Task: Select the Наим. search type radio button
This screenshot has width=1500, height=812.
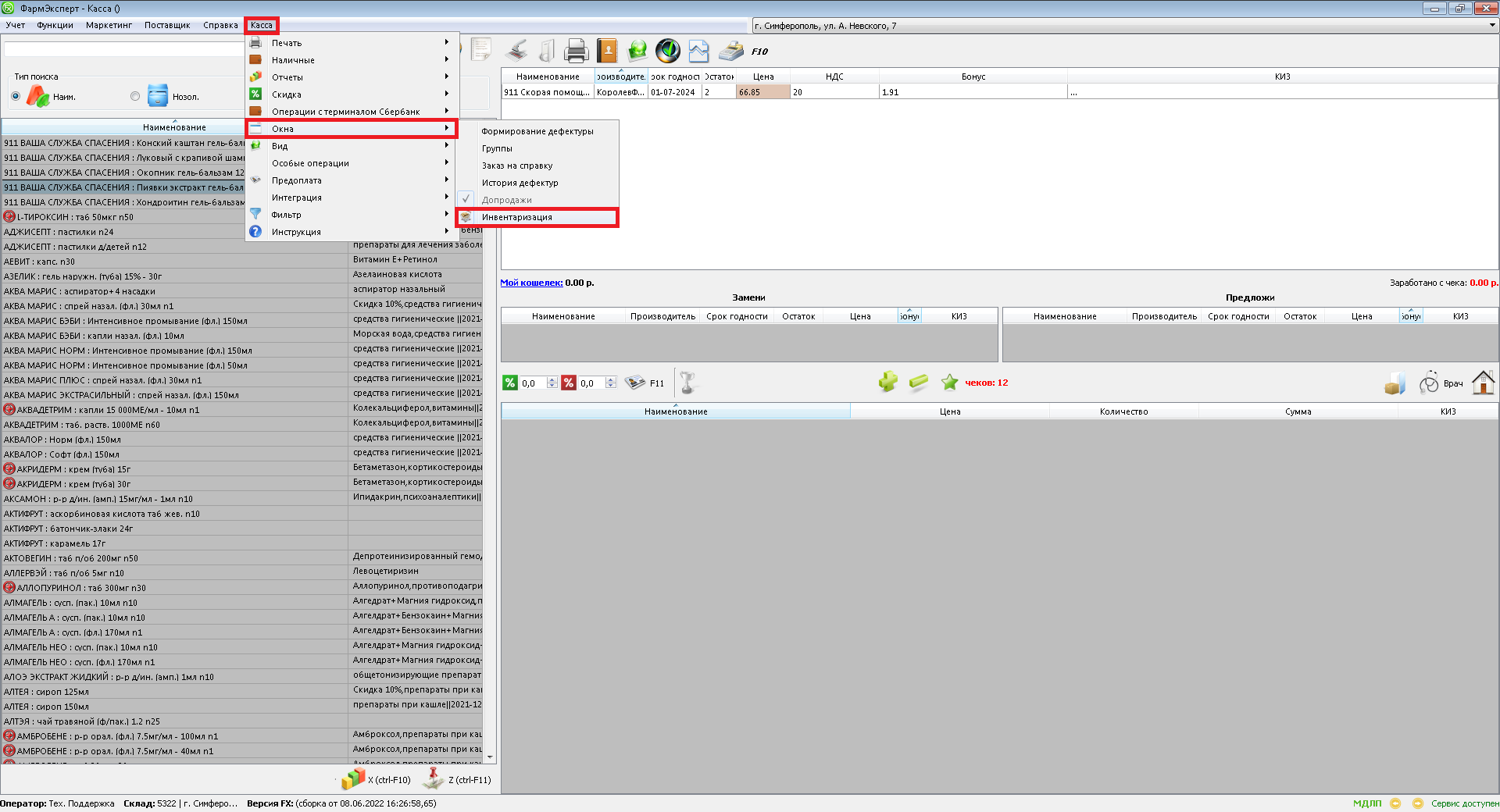Action: click(x=16, y=96)
